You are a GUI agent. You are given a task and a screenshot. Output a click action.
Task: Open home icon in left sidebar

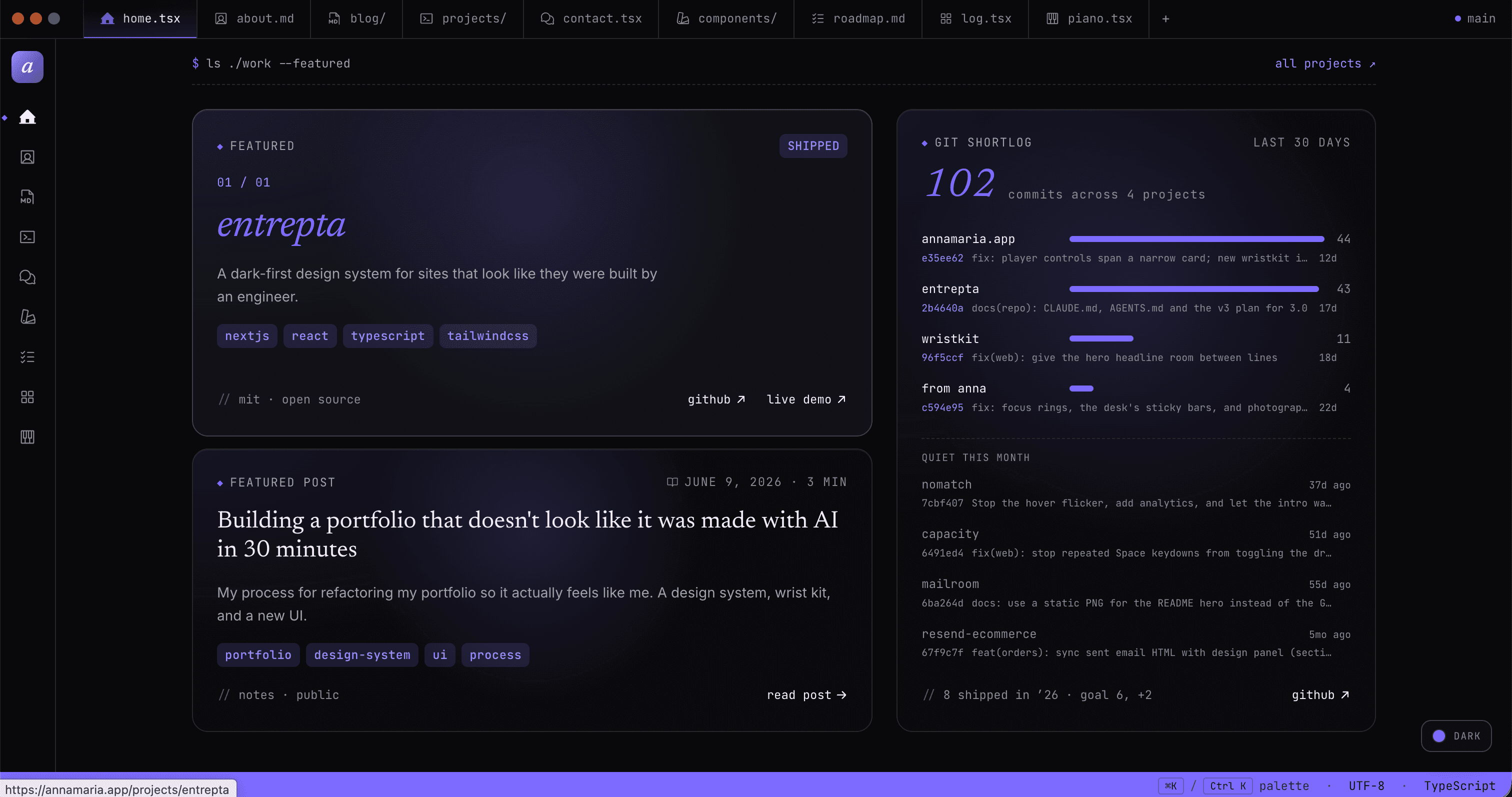pos(27,117)
